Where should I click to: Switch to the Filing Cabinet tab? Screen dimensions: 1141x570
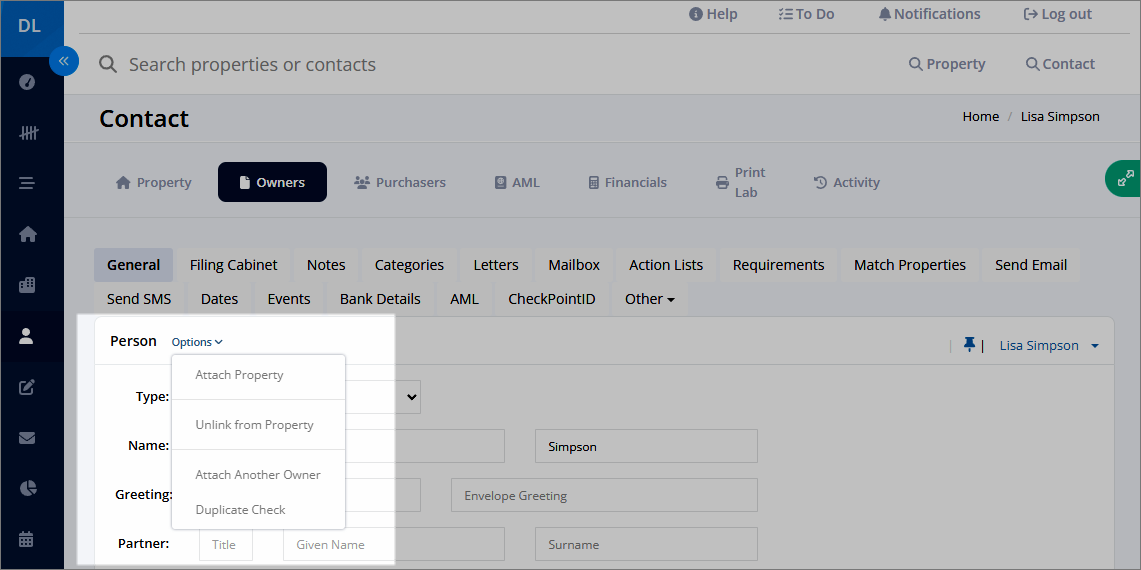pos(234,265)
